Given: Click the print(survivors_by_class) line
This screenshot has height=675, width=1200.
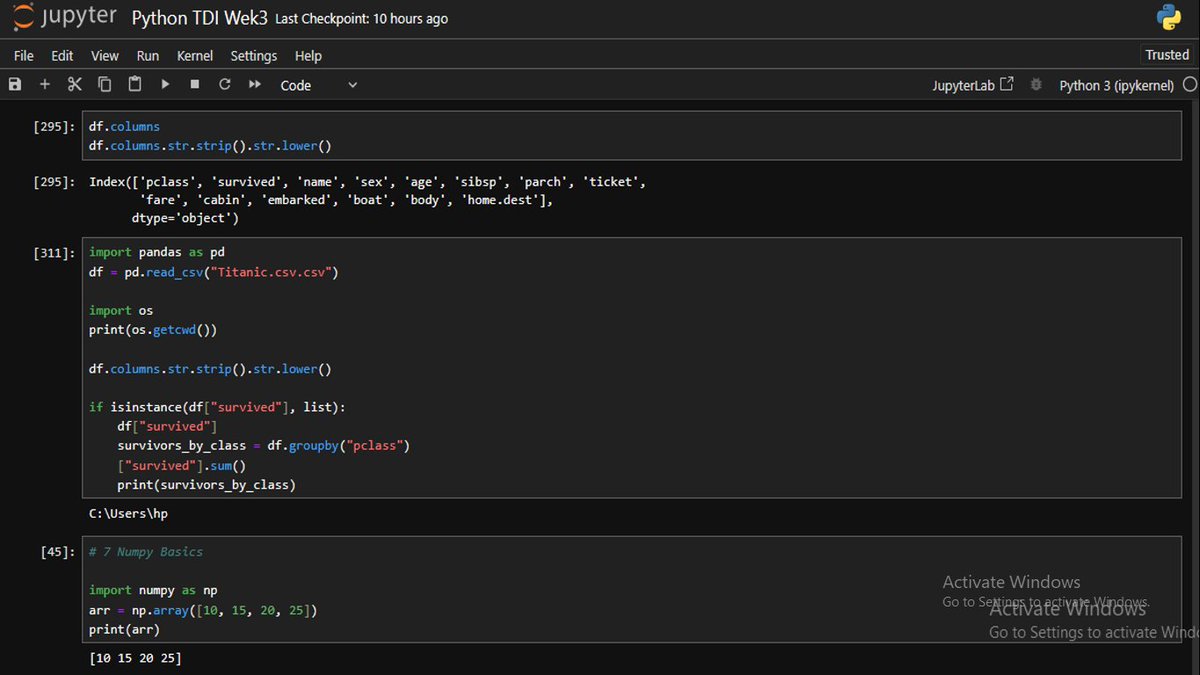Looking at the screenshot, I should click(x=206, y=485).
